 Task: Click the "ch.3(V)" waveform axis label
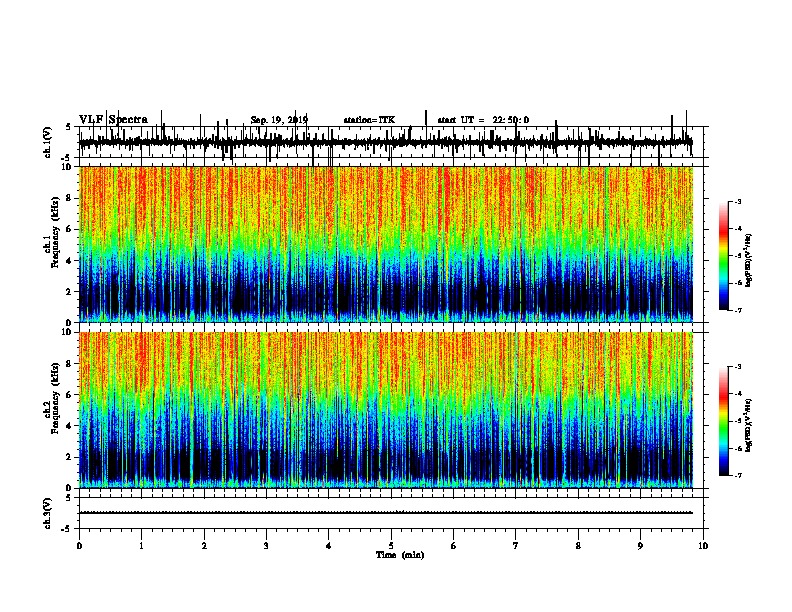[x=48, y=513]
